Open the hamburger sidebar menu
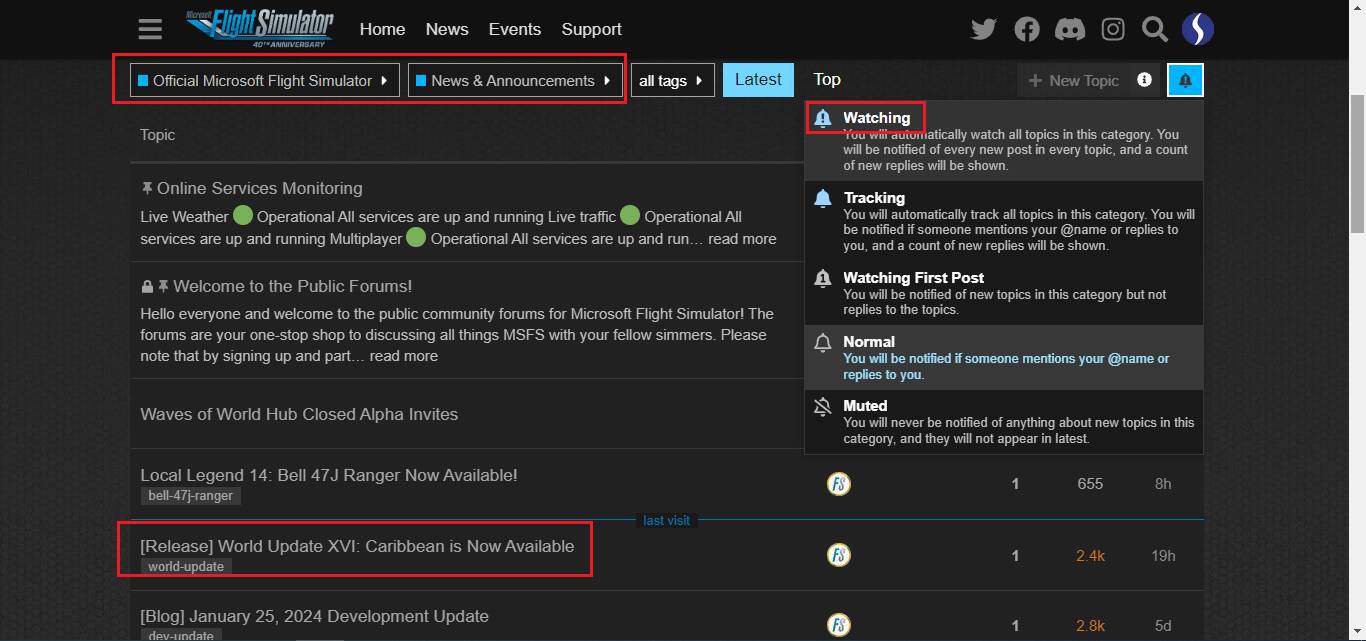Viewport: 1366px width, 641px height. (x=150, y=29)
